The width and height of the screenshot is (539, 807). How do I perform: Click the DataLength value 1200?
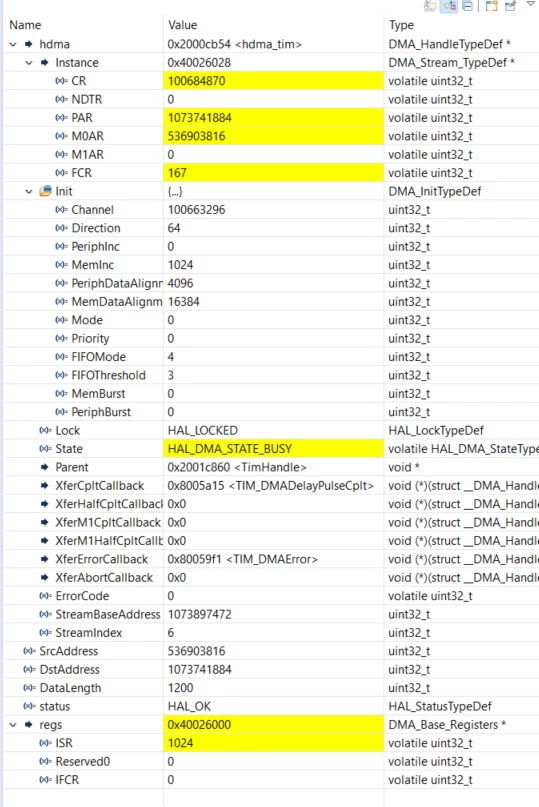point(181,688)
